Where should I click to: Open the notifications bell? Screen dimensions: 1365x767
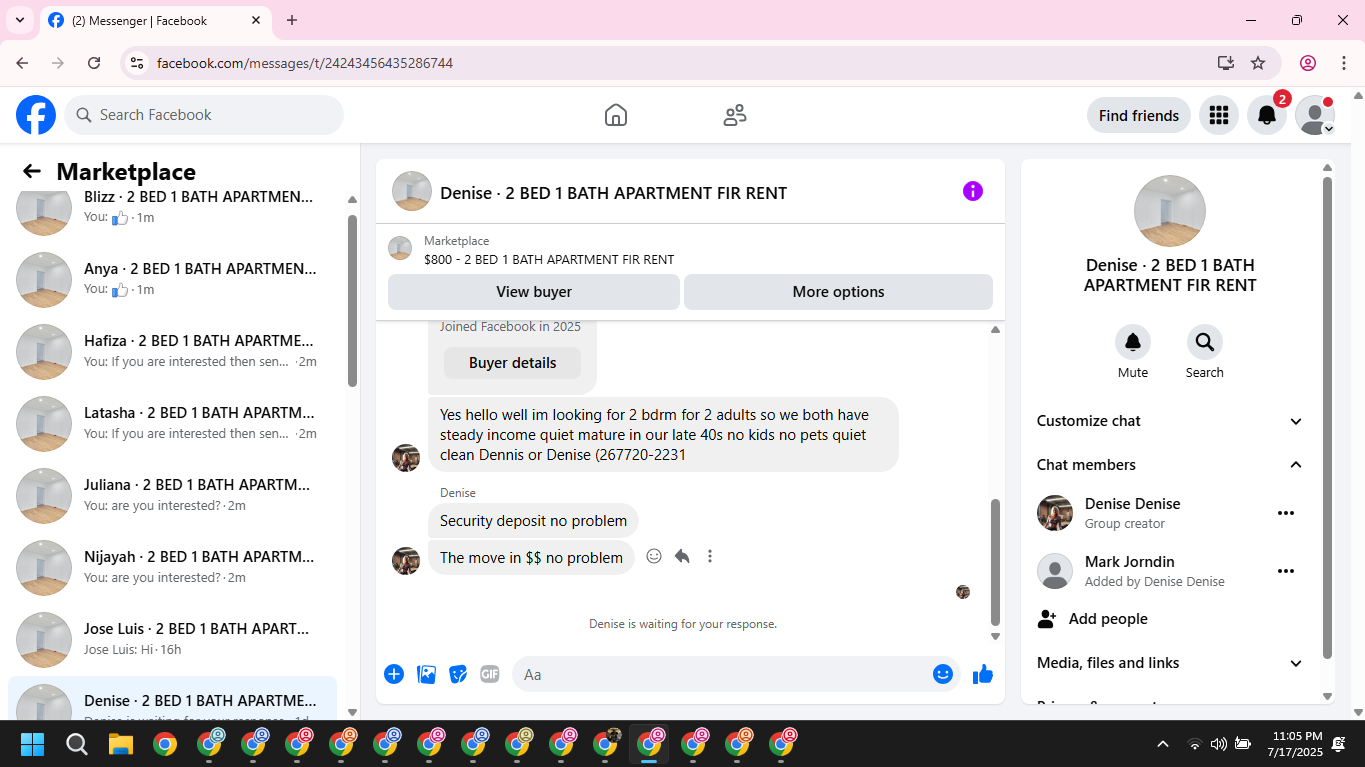point(1266,115)
